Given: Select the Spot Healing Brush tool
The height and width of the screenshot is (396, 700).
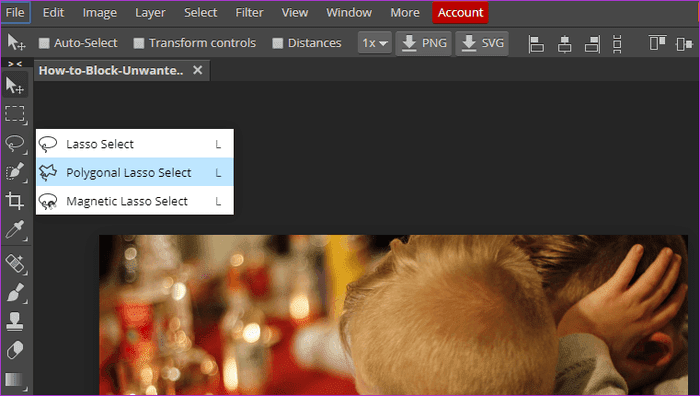Looking at the screenshot, I should coord(15,263).
